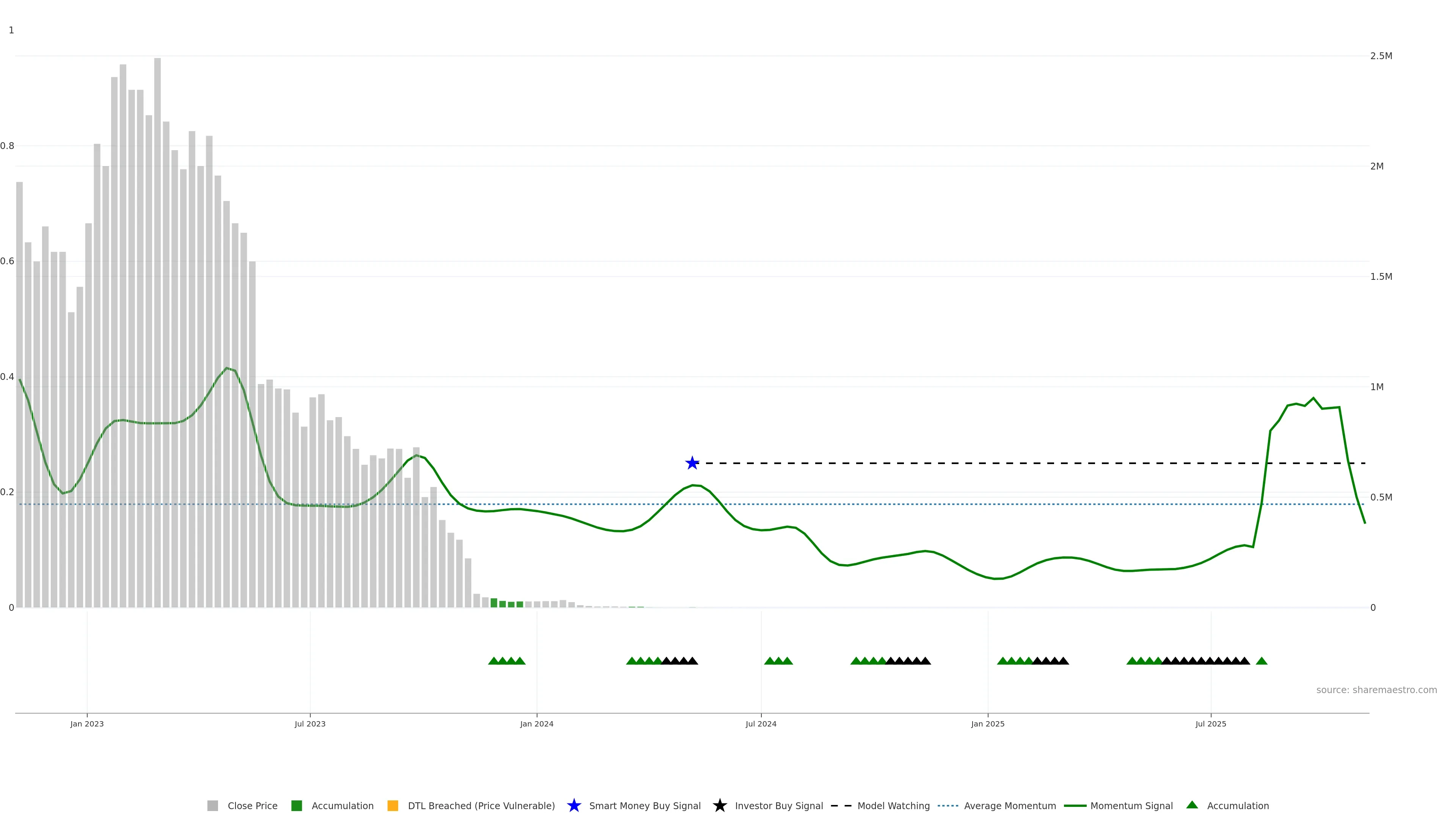
Task: Click the blue star icon in legend
Action: coord(574,805)
